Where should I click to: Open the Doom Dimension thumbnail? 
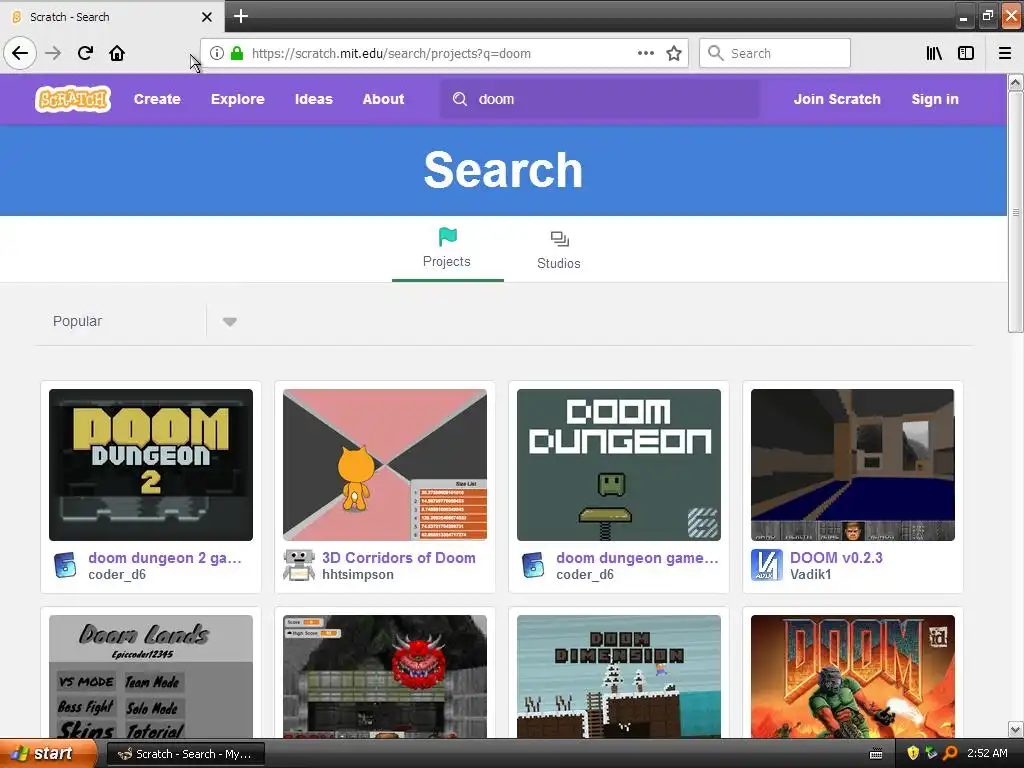point(618,677)
